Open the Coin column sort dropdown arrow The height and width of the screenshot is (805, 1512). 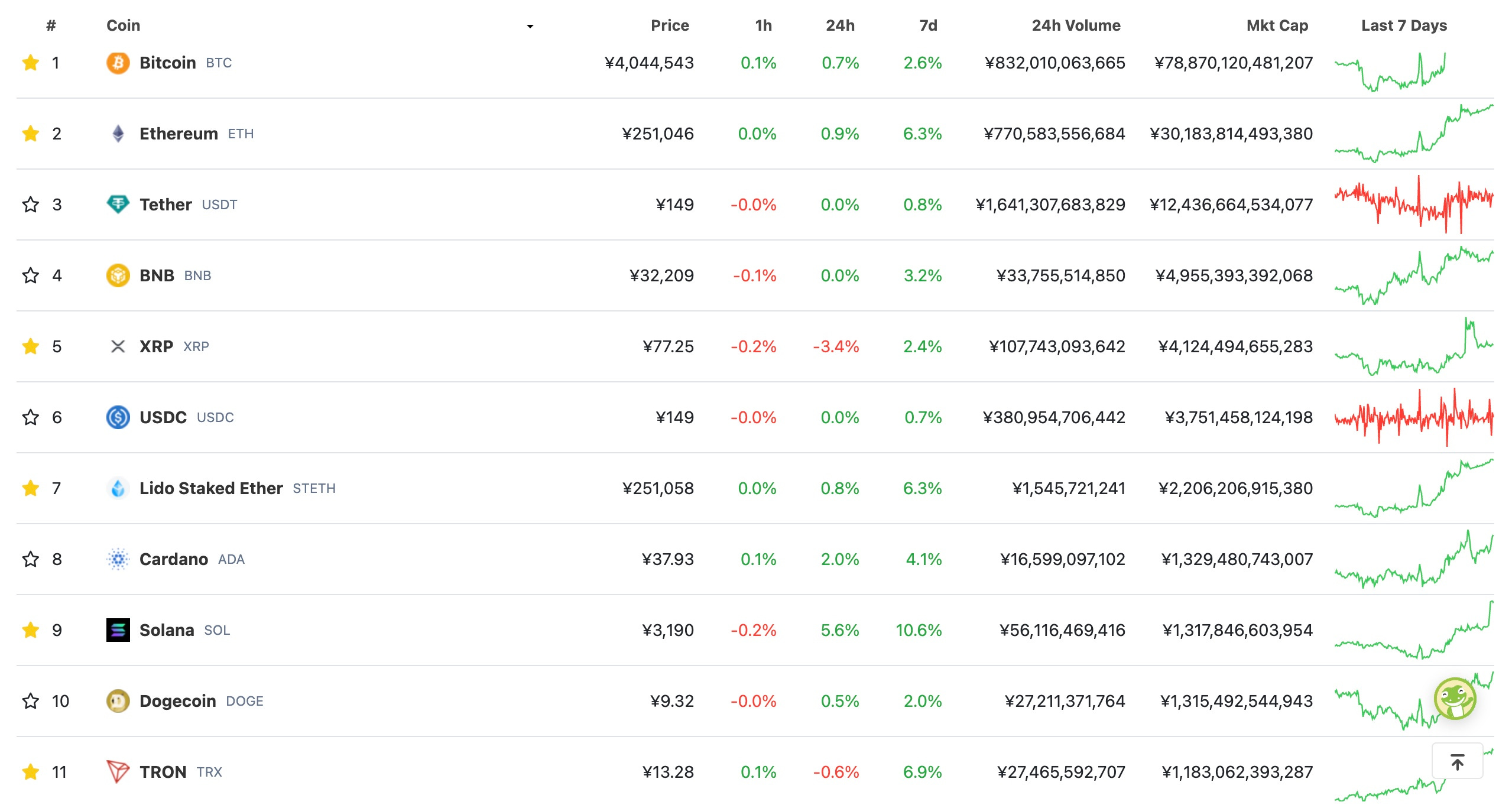click(530, 26)
